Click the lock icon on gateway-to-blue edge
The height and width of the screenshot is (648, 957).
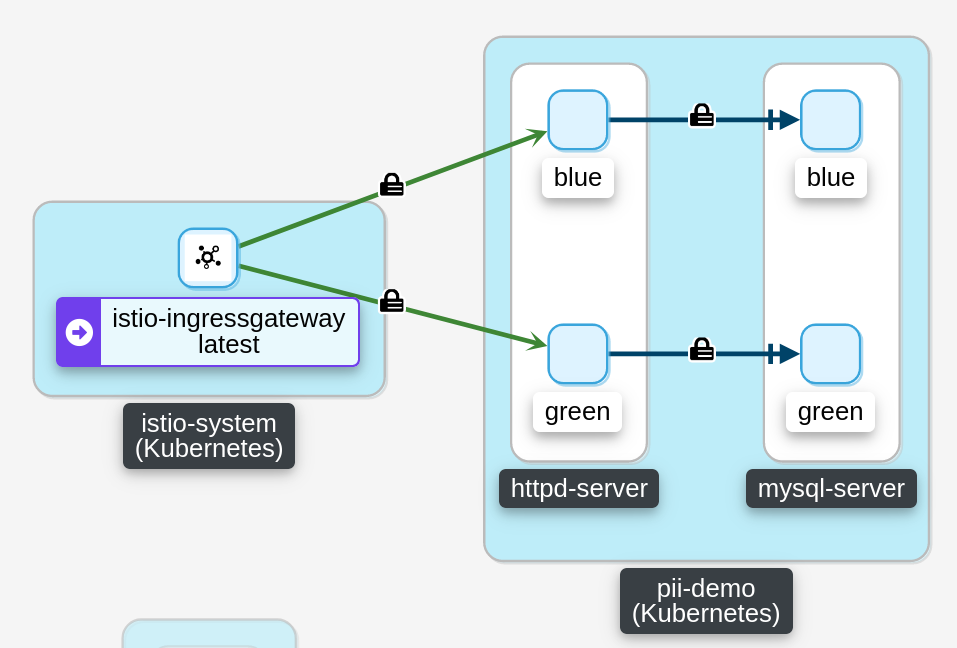tap(392, 184)
